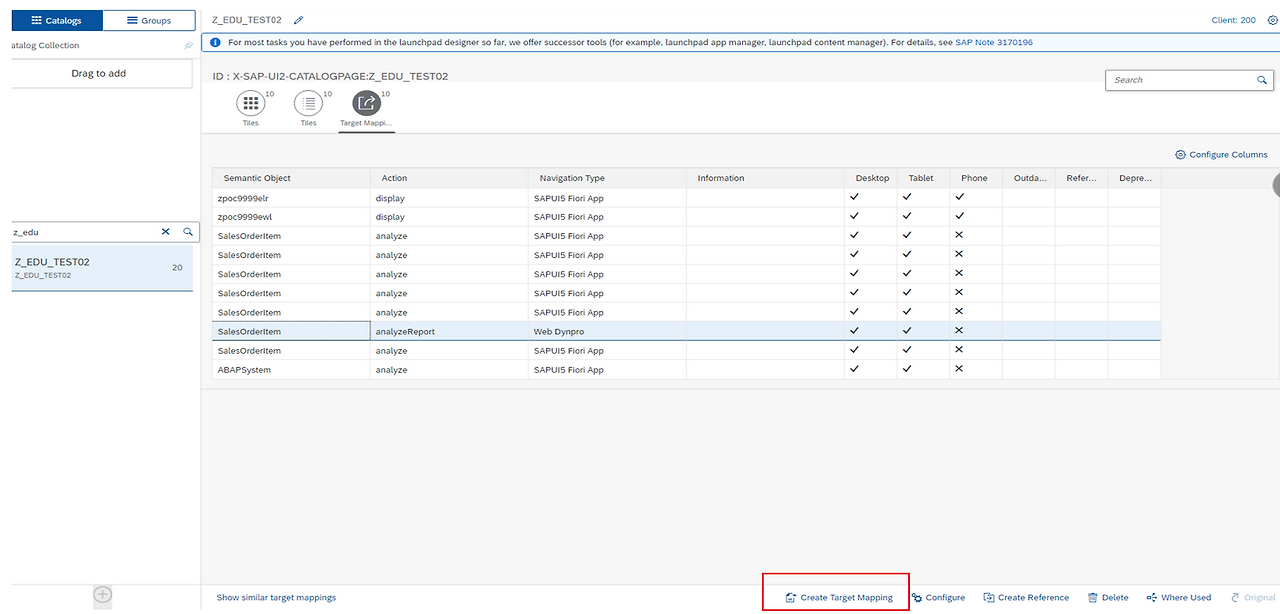The width and height of the screenshot is (1280, 614).
Task: Click Create Reference button
Action: tap(1026, 598)
